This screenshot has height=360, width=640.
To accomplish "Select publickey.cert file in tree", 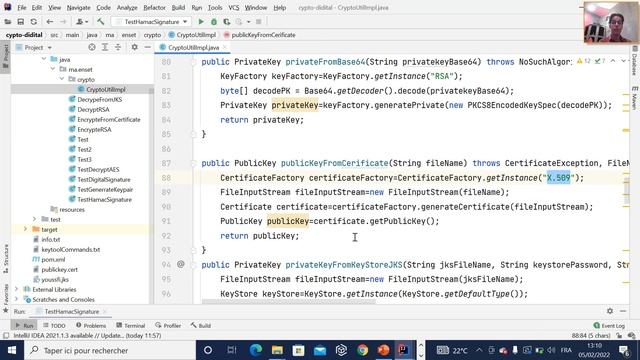I will click(55, 269).
